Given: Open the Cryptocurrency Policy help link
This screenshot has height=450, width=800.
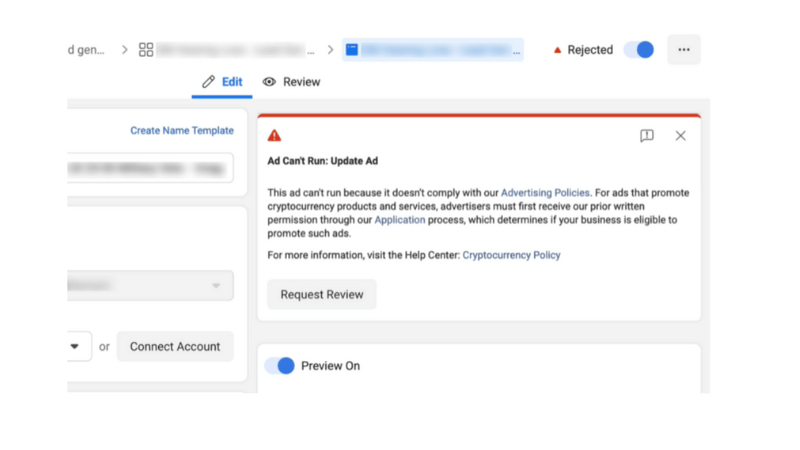Looking at the screenshot, I should [x=511, y=256].
